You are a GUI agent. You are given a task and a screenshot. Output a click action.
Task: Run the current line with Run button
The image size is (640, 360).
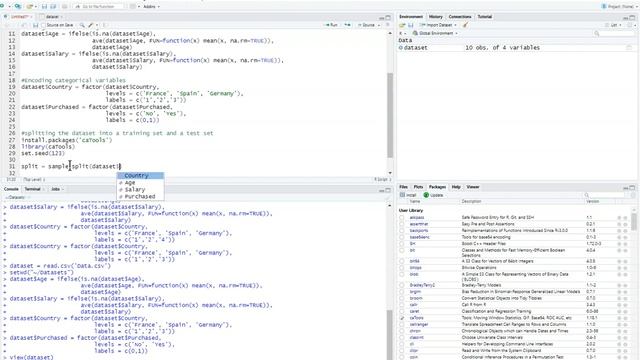(331, 25)
